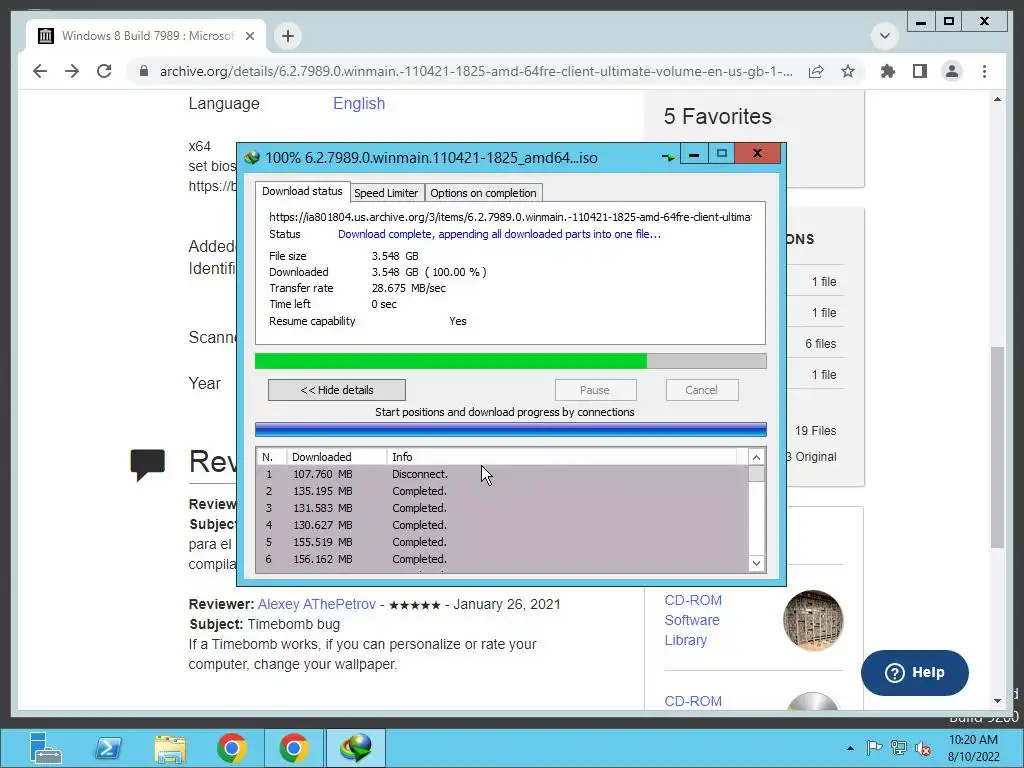Screen dimensions: 1024x768
Task: Click muted volume tray icon
Action: coord(923,748)
